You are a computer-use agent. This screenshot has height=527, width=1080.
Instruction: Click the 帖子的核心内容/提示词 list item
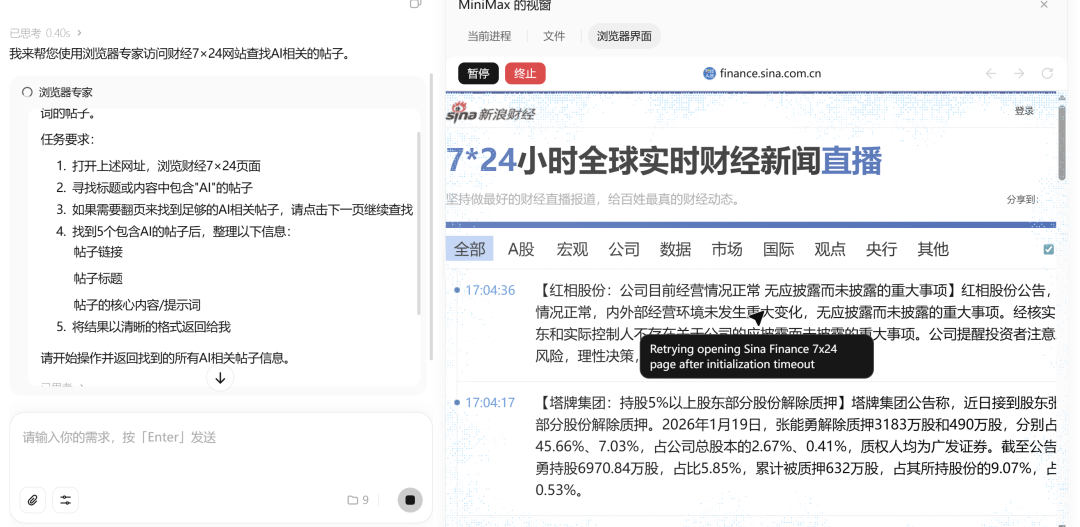[137, 304]
